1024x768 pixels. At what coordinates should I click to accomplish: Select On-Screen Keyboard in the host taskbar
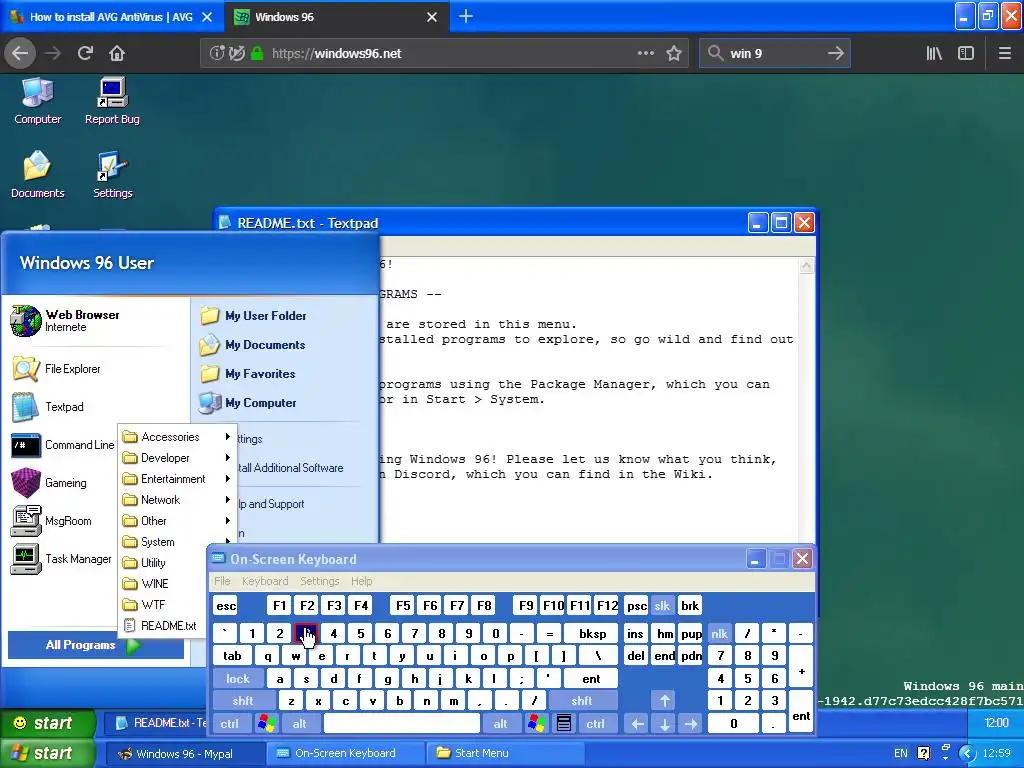[344, 753]
